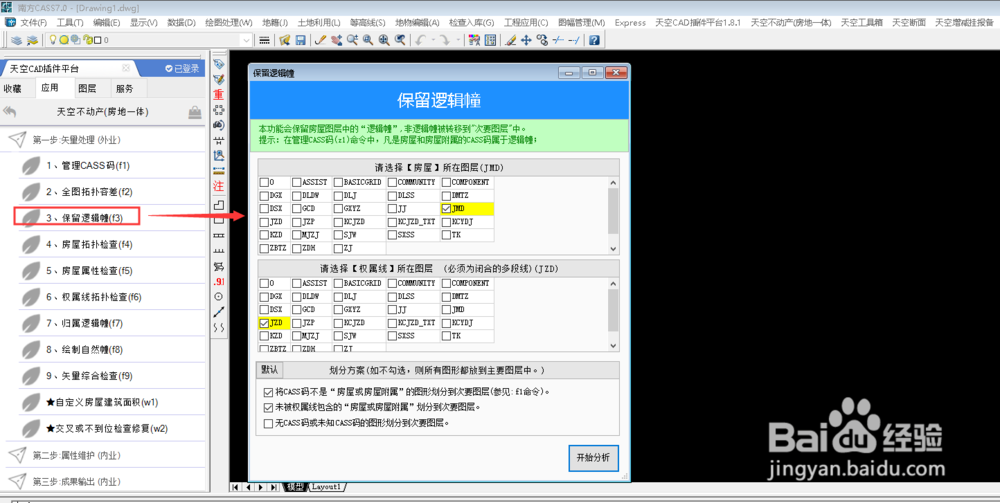
Task: Click the 默认 button in dialog
Action: pos(269,370)
